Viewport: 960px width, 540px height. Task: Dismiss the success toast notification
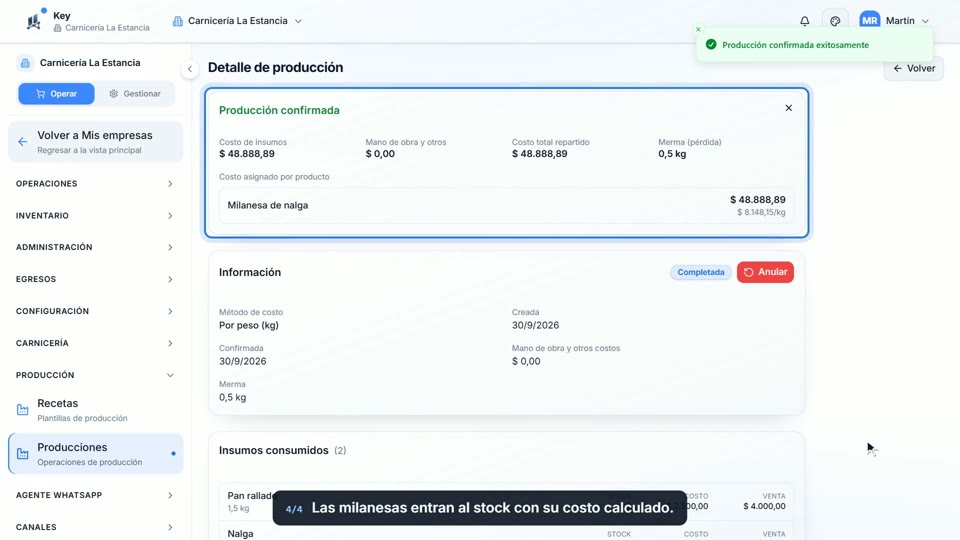click(698, 29)
